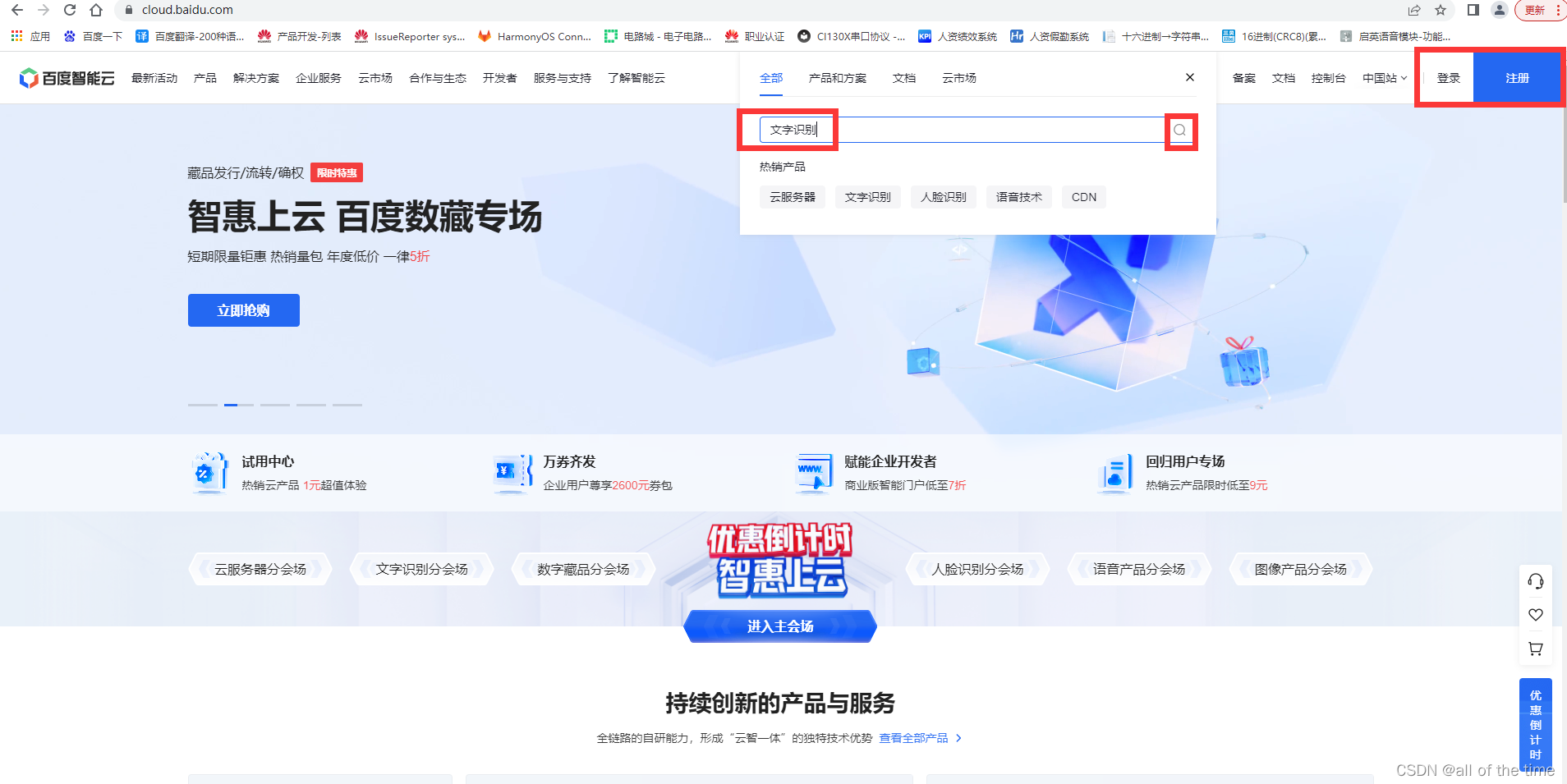Viewport: 1567px width, 784px height.
Task: Go to browser home icon
Action: click(x=96, y=10)
